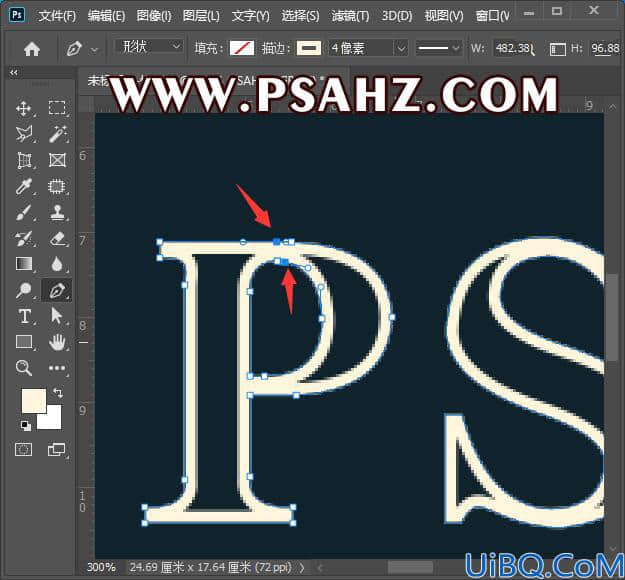Select the Spot Healing patch tool
Image resolution: width=625 pixels, height=580 pixels.
coord(57,187)
